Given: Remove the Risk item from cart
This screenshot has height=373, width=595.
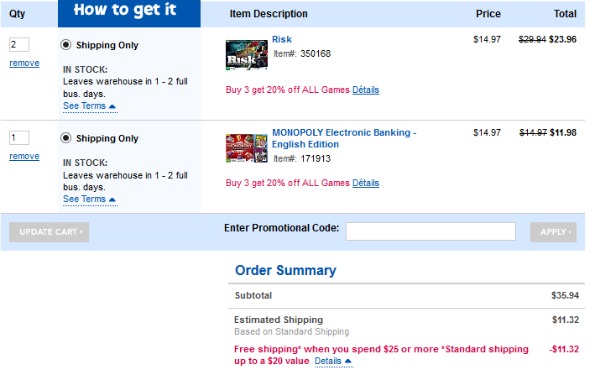Looking at the screenshot, I should (x=24, y=63).
